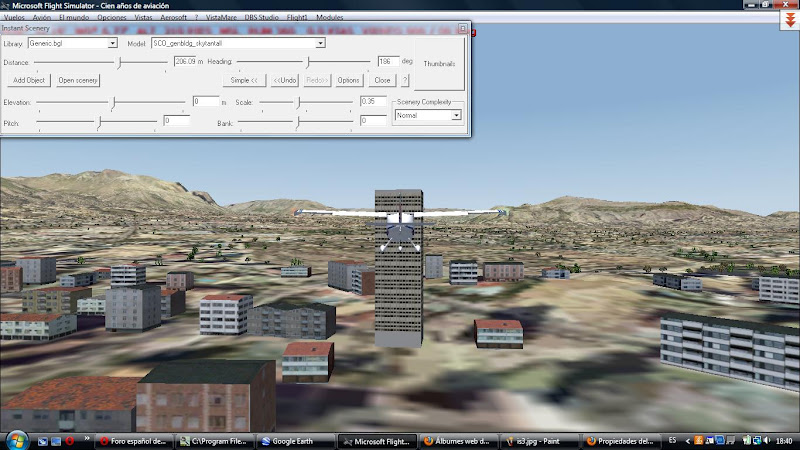
Task: Expand the Library dropdown showing Generic.bgl
Action: pos(112,43)
